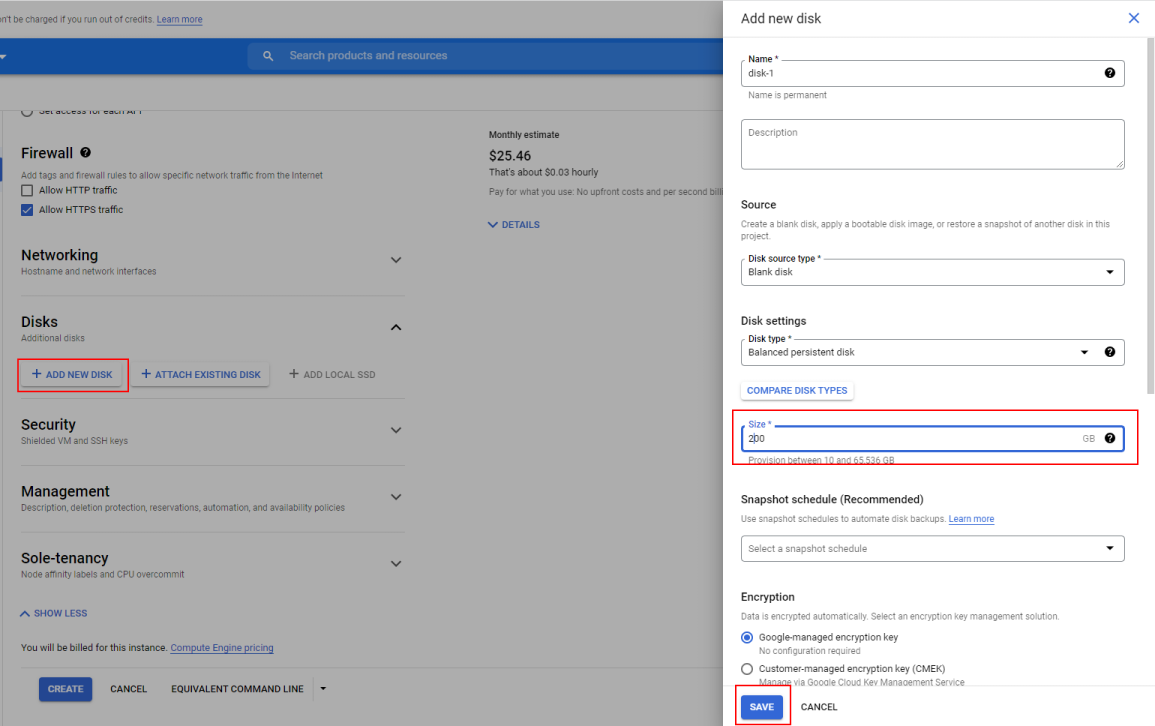Open Disk source type dropdown
Screen dimensions: 1155x726
click(x=932, y=272)
